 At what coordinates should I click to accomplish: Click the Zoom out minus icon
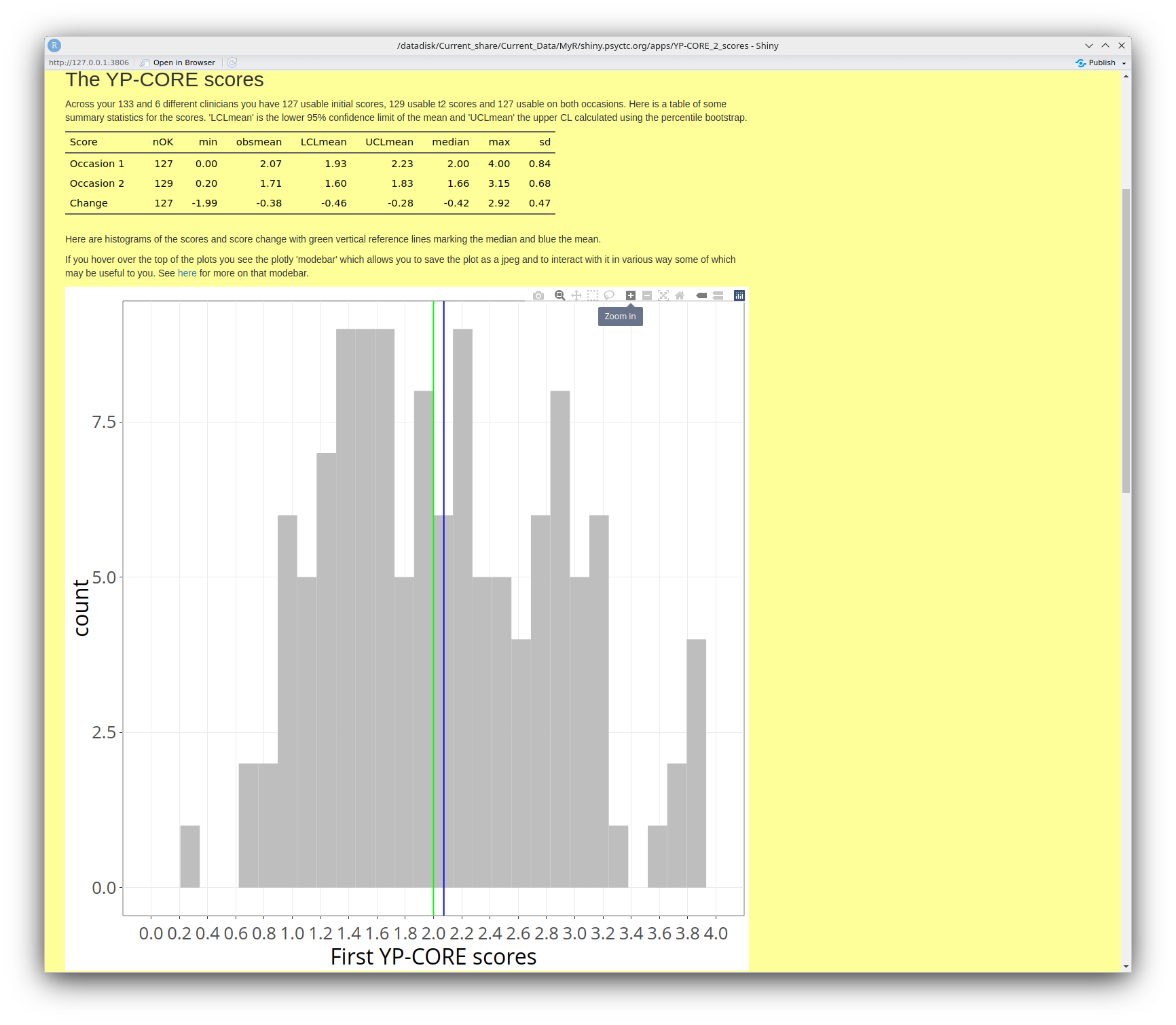pos(647,295)
